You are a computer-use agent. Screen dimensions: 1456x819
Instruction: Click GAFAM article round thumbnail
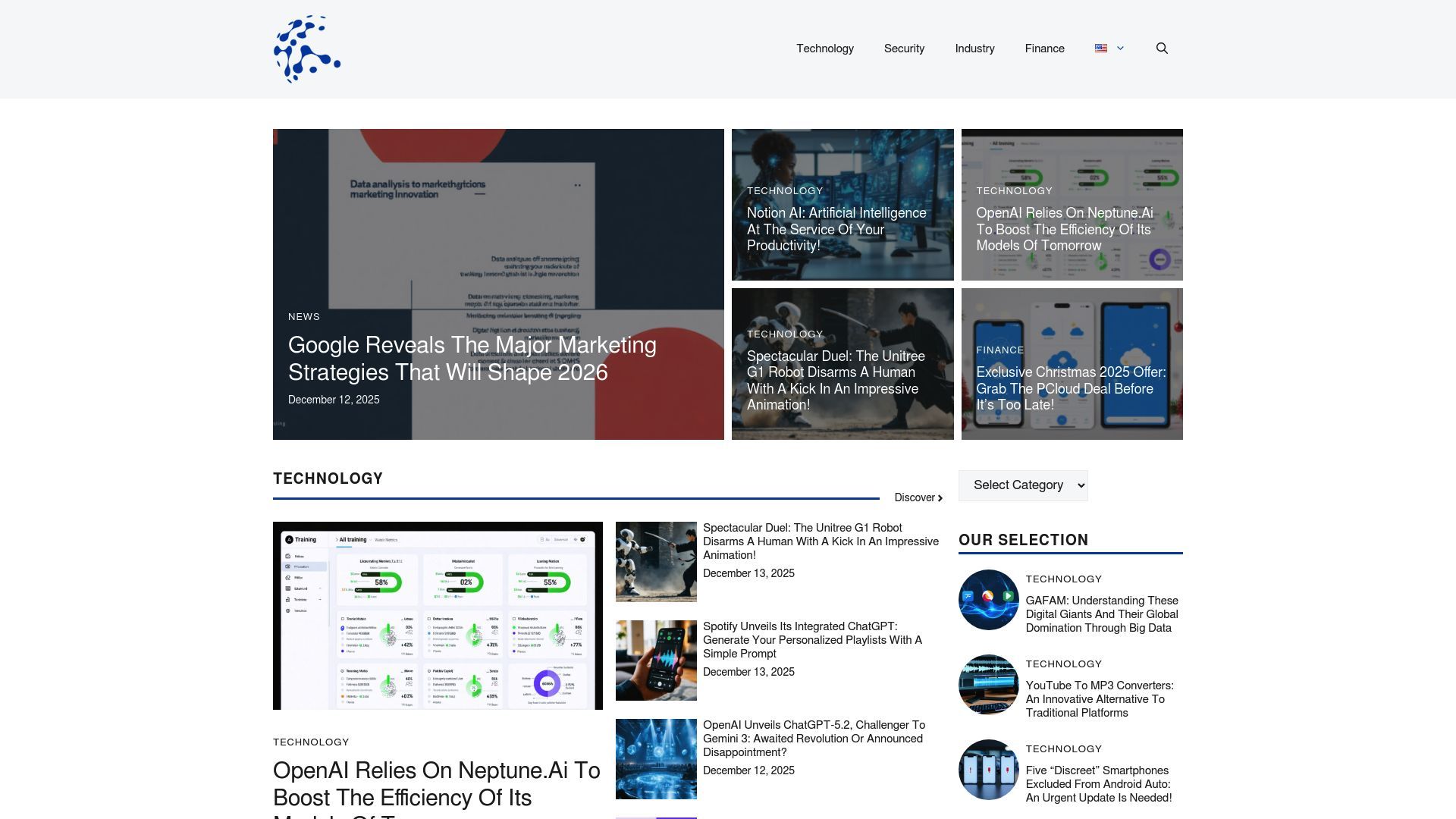[988, 600]
